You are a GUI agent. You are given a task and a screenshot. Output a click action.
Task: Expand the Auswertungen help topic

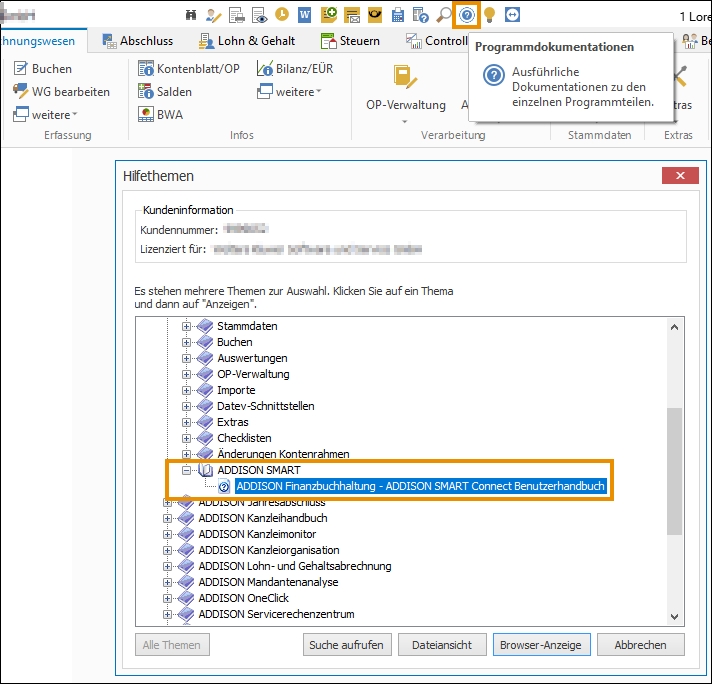coord(186,358)
